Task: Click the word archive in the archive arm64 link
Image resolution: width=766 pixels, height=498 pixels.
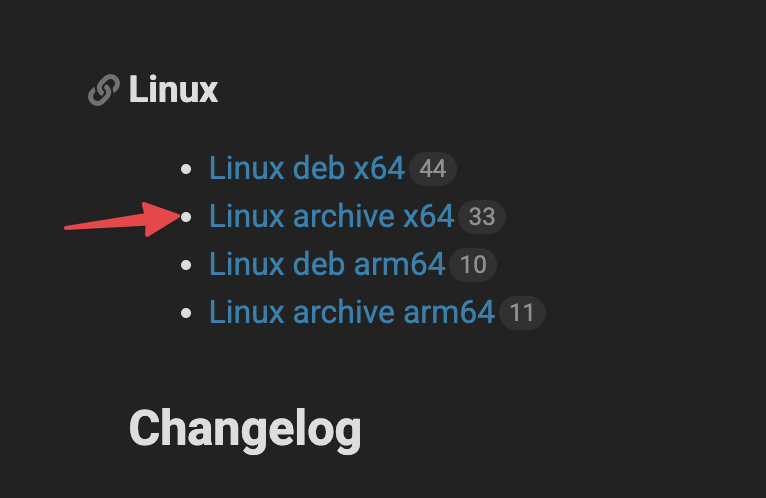Action: coord(343,312)
